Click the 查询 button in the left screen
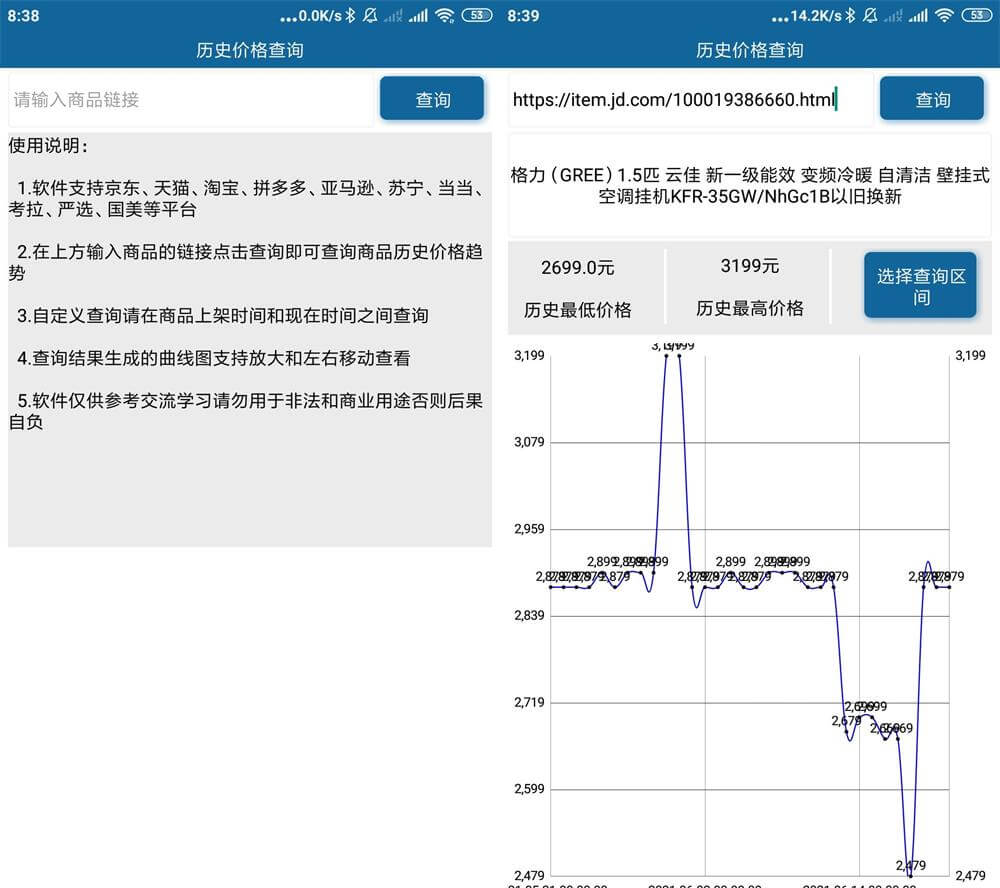1000x888 pixels. click(432, 98)
